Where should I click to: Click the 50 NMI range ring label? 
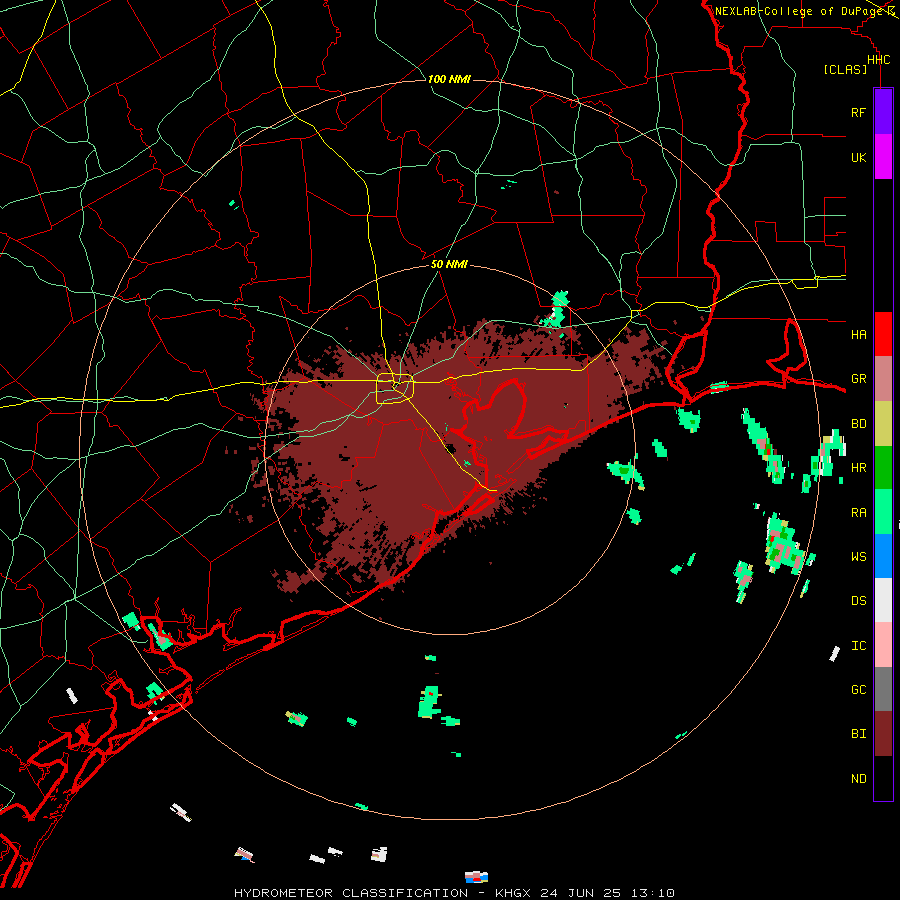coord(449,264)
